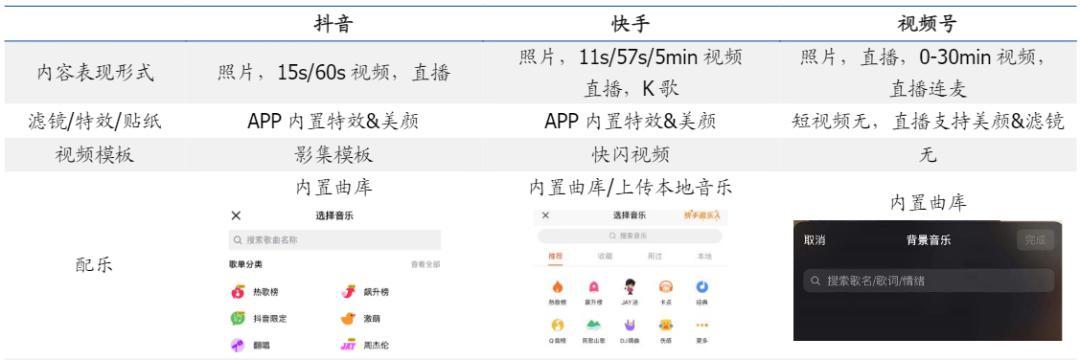Image resolution: width=1080 pixels, height=360 pixels.
Task: Close the Douyin 选择音乐 panel with X
Action: tap(236, 215)
